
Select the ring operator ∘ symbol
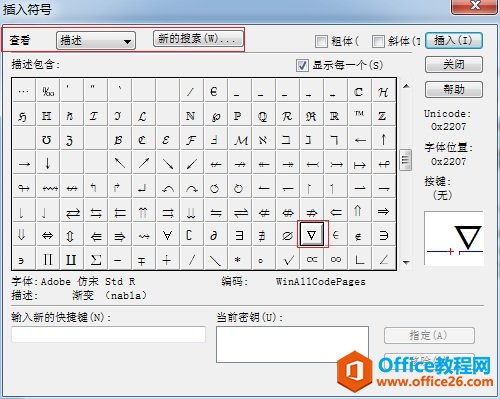point(263,259)
